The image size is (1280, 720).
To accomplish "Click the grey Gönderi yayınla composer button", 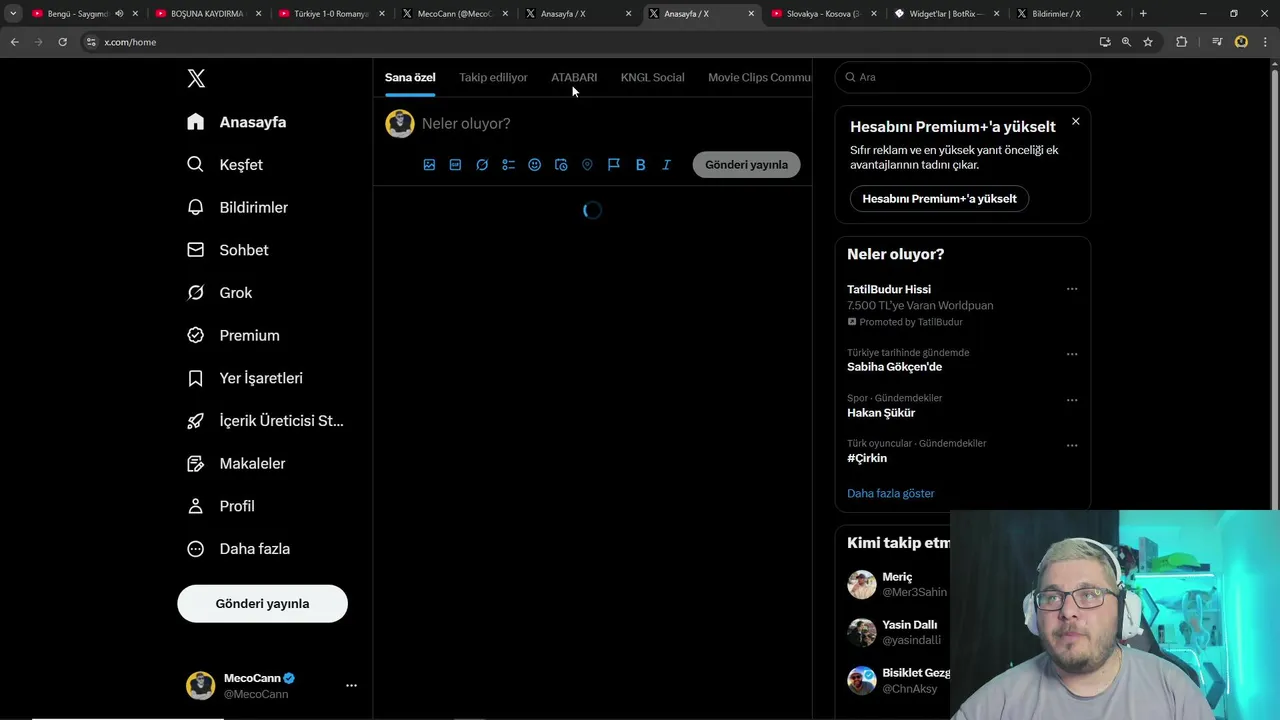I will [x=746, y=165].
